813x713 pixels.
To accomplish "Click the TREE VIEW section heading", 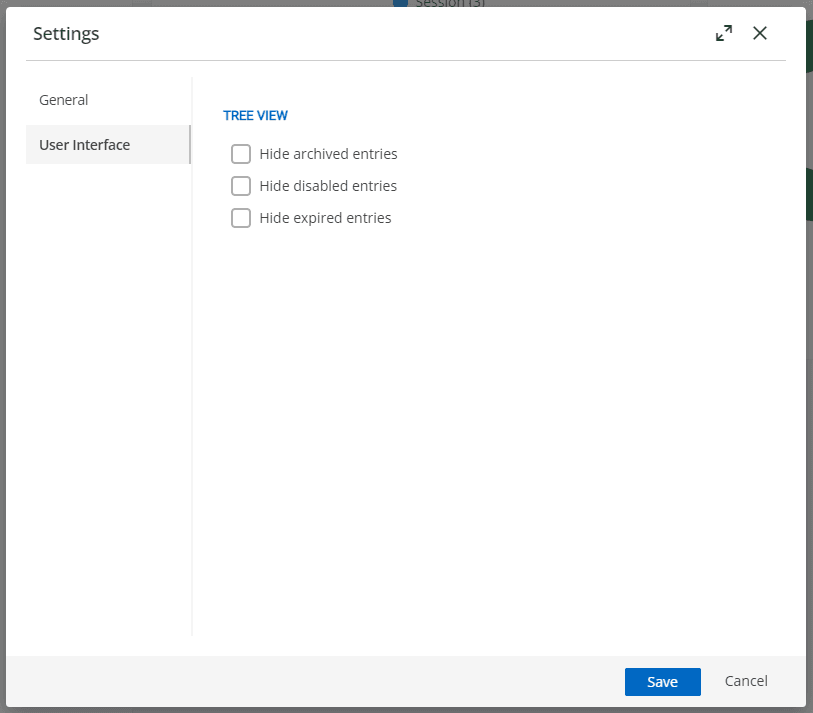I will point(256,115).
